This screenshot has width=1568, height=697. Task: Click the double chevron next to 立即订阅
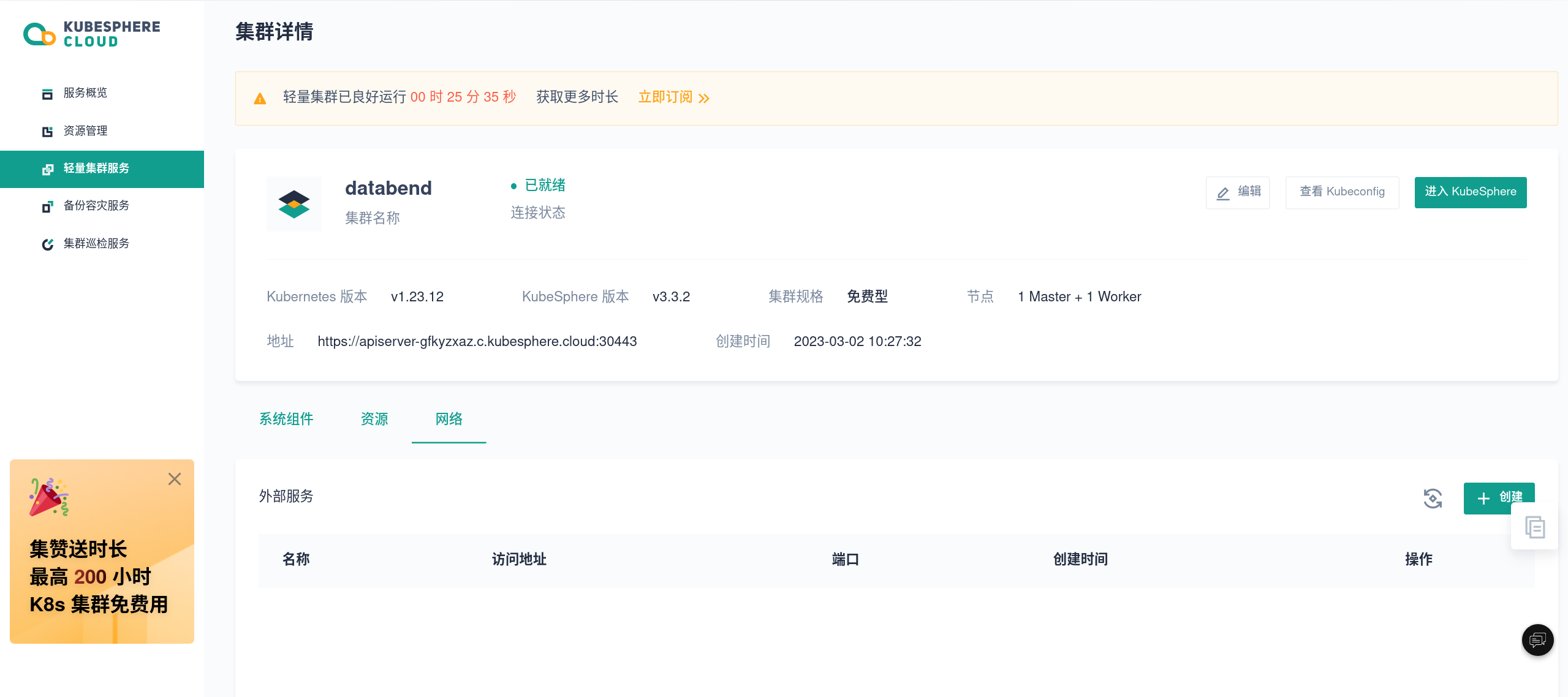tap(704, 99)
